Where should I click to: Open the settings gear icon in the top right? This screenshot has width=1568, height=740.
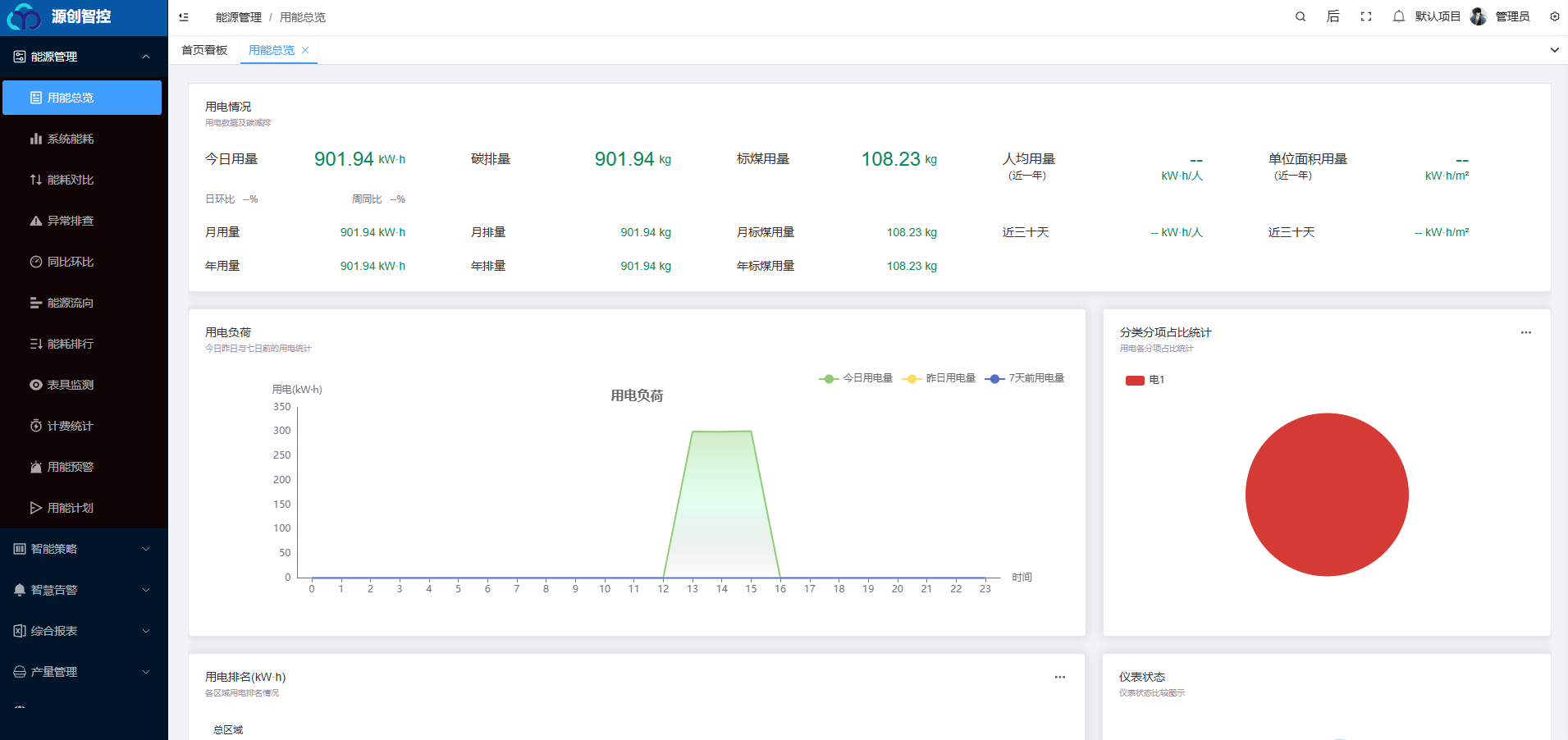[x=1554, y=16]
